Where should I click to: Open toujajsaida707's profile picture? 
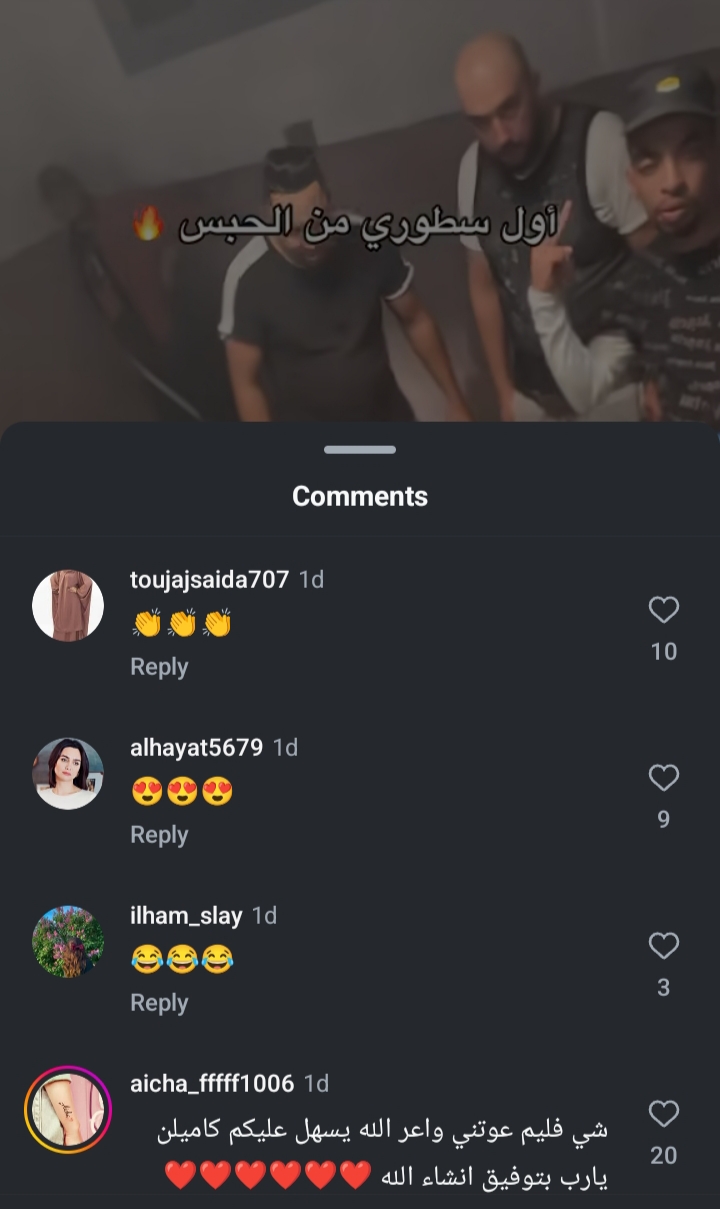tap(68, 605)
